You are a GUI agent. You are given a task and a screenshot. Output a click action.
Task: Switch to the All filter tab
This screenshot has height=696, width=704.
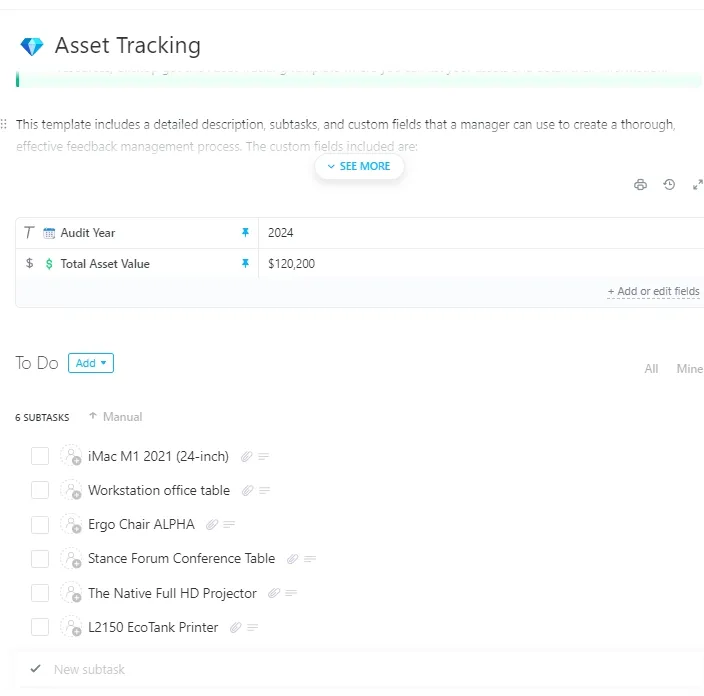click(651, 369)
